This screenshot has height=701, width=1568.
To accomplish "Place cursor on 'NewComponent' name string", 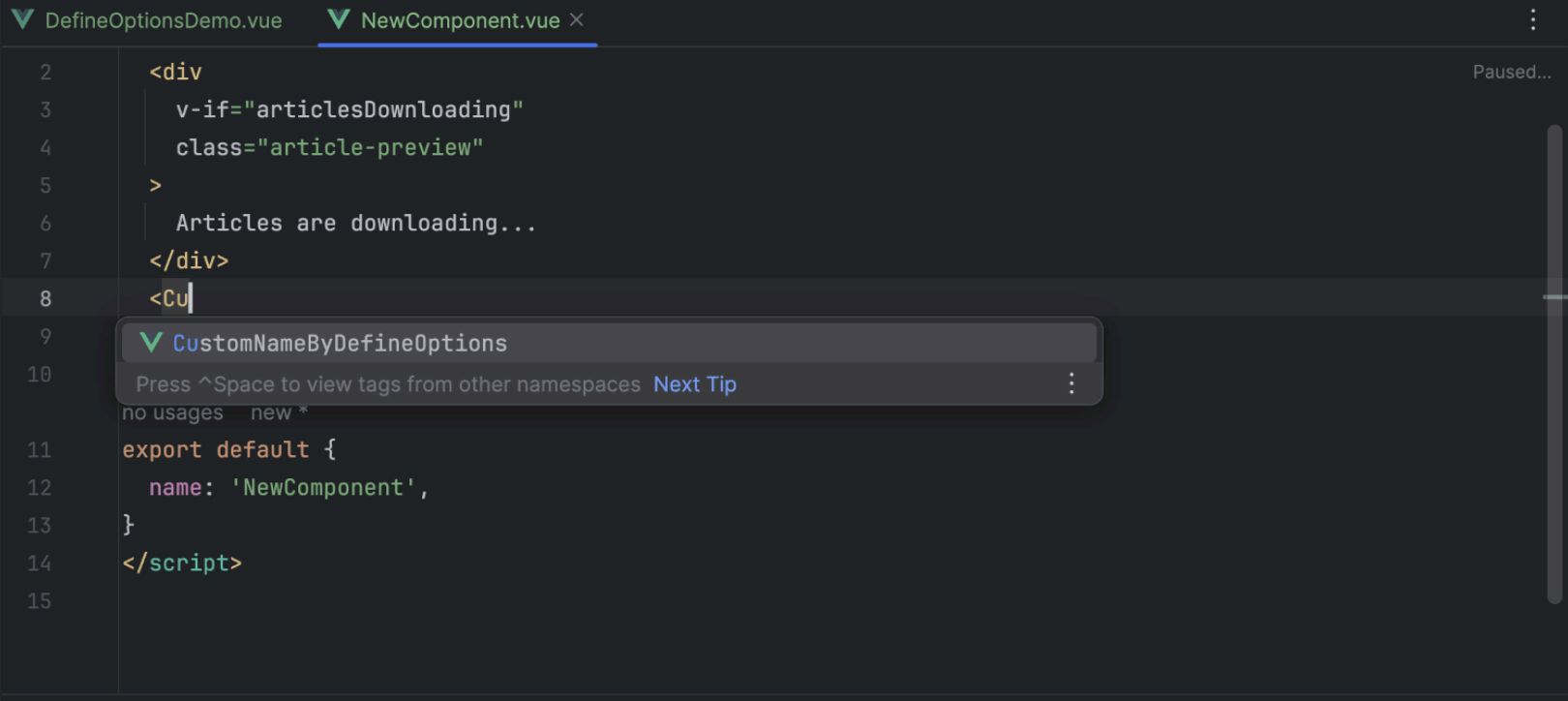I will pyautogui.click(x=322, y=488).
